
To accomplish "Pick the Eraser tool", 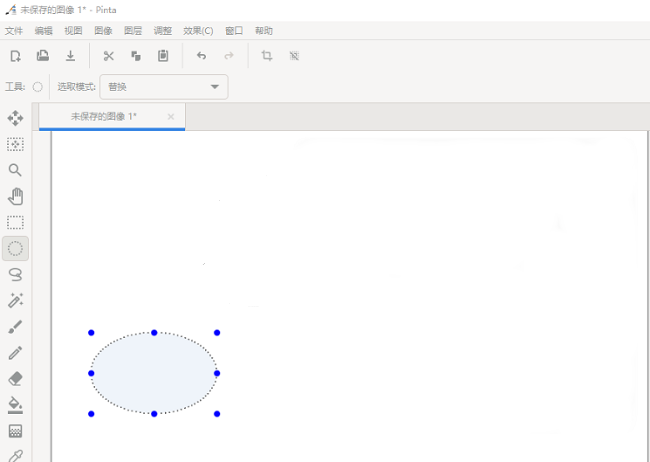I will tap(15, 379).
